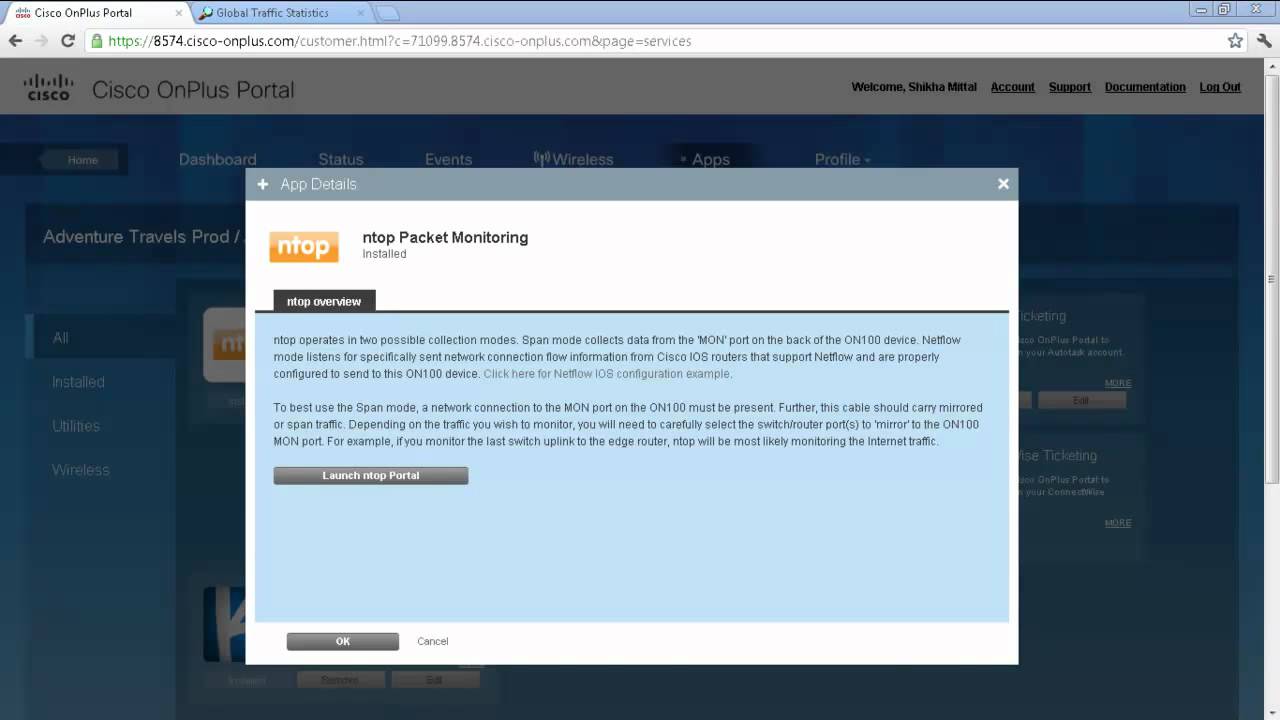Open the Events menu item
The image size is (1280, 720).
click(x=448, y=160)
